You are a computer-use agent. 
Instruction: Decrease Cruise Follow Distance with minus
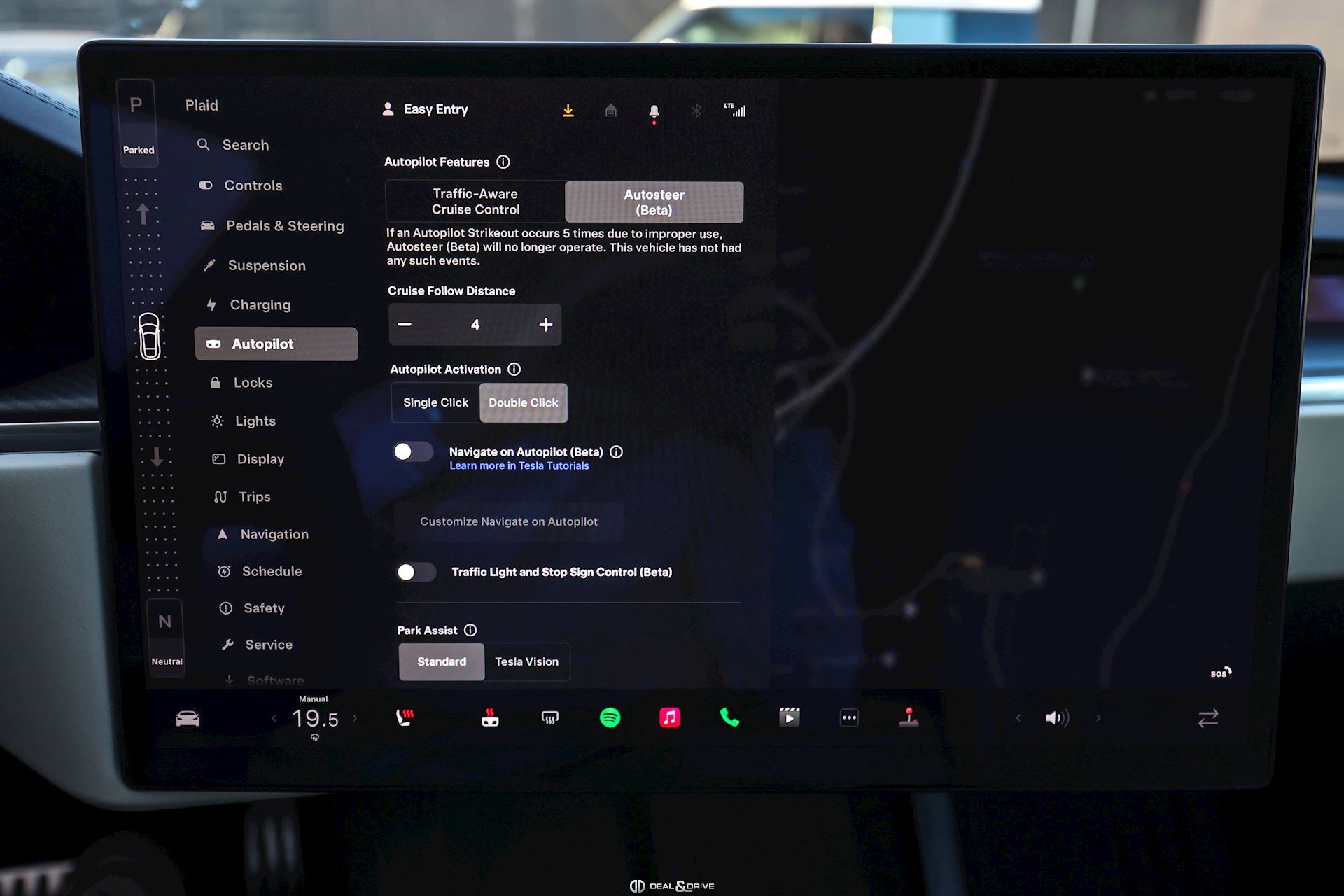405,324
